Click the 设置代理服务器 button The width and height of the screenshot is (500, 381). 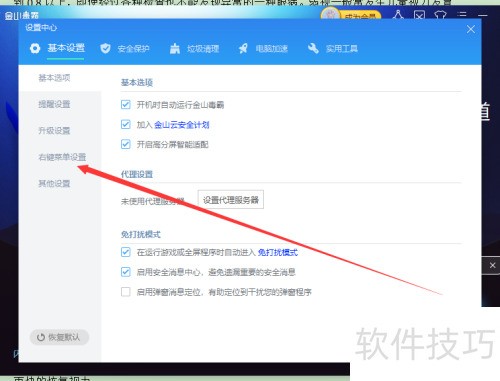231,200
